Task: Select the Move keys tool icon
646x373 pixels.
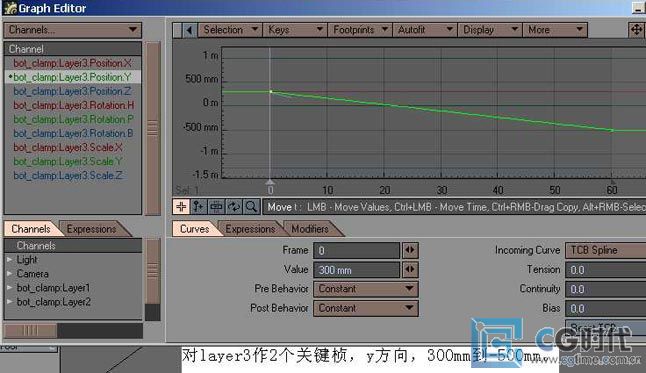Action: [181, 206]
